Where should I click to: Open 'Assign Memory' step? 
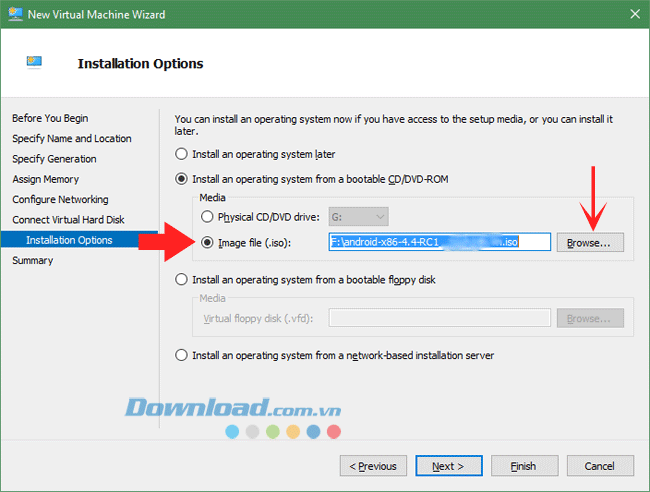[46, 179]
